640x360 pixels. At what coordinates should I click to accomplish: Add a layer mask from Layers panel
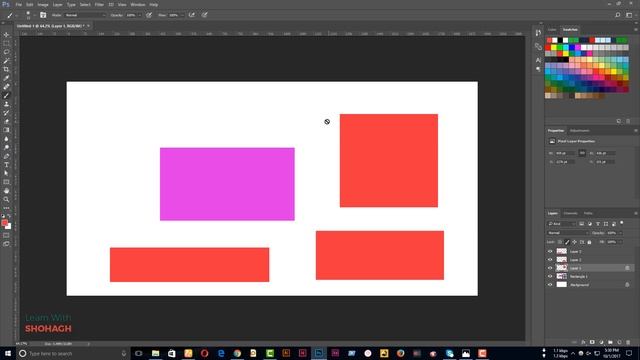point(592,342)
